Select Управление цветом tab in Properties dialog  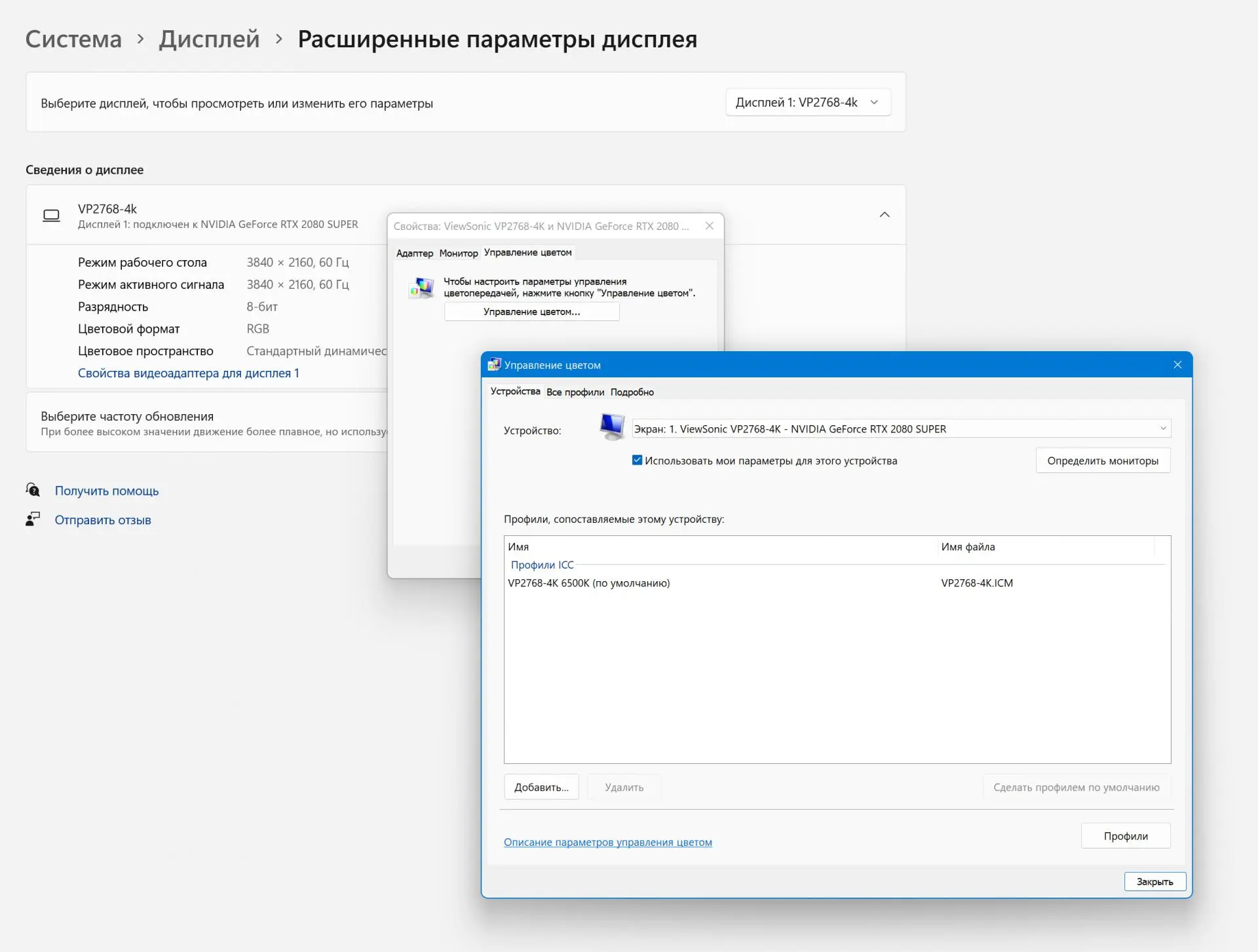coord(527,252)
